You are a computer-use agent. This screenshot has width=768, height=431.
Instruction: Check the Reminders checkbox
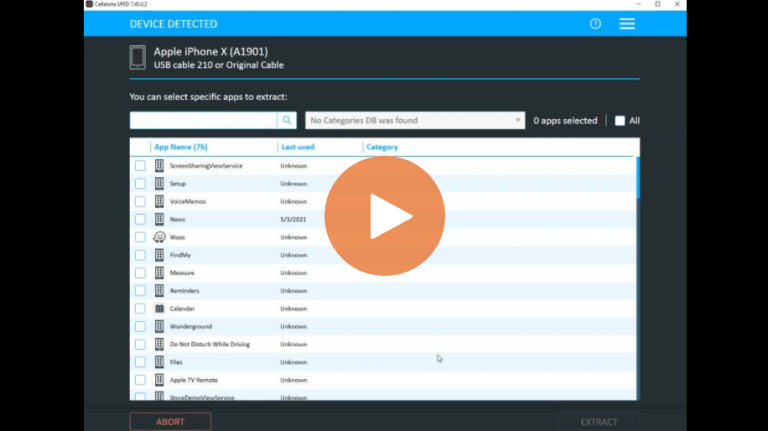click(x=140, y=291)
